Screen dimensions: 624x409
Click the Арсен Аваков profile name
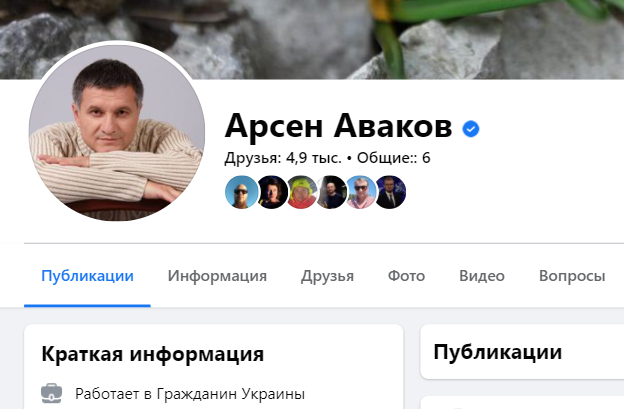[338, 126]
